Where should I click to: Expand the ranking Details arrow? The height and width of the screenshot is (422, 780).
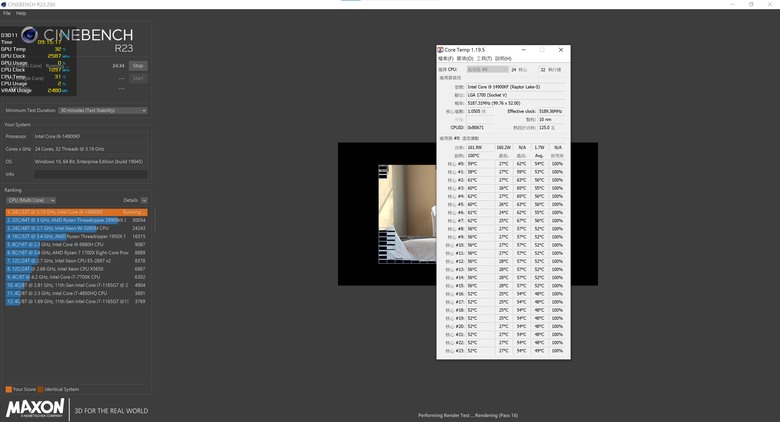tap(144, 200)
